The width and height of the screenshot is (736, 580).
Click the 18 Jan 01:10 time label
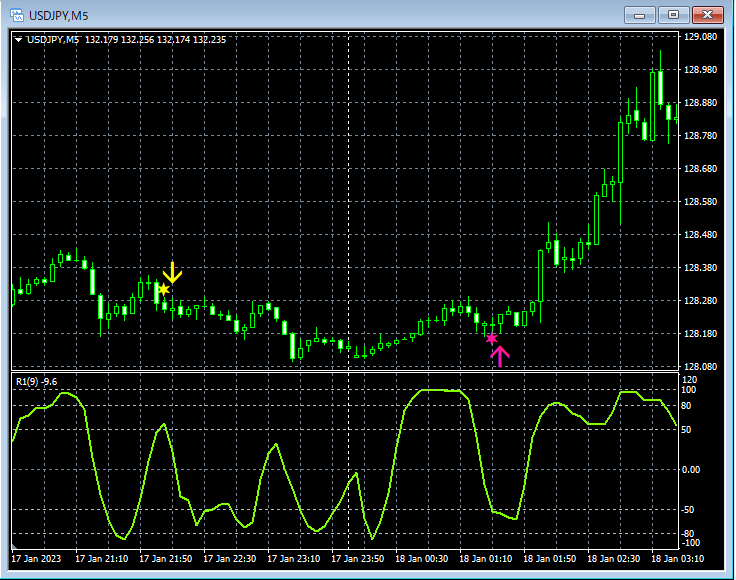coord(485,558)
